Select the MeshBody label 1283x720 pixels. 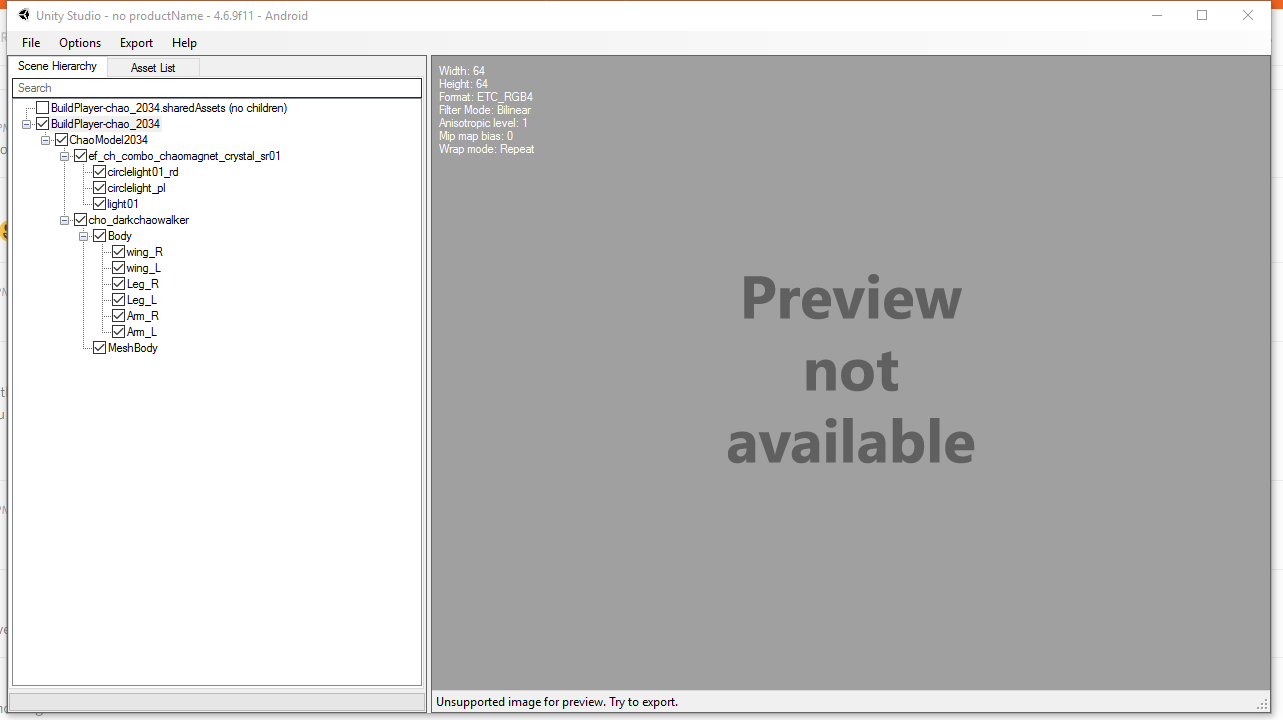tap(133, 348)
